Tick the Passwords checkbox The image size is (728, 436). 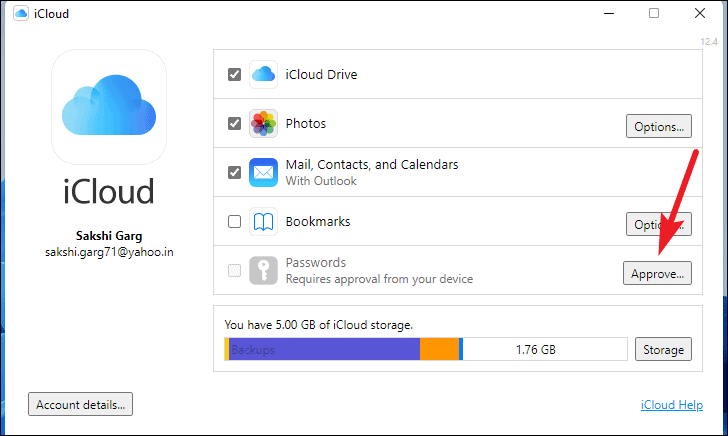234,270
